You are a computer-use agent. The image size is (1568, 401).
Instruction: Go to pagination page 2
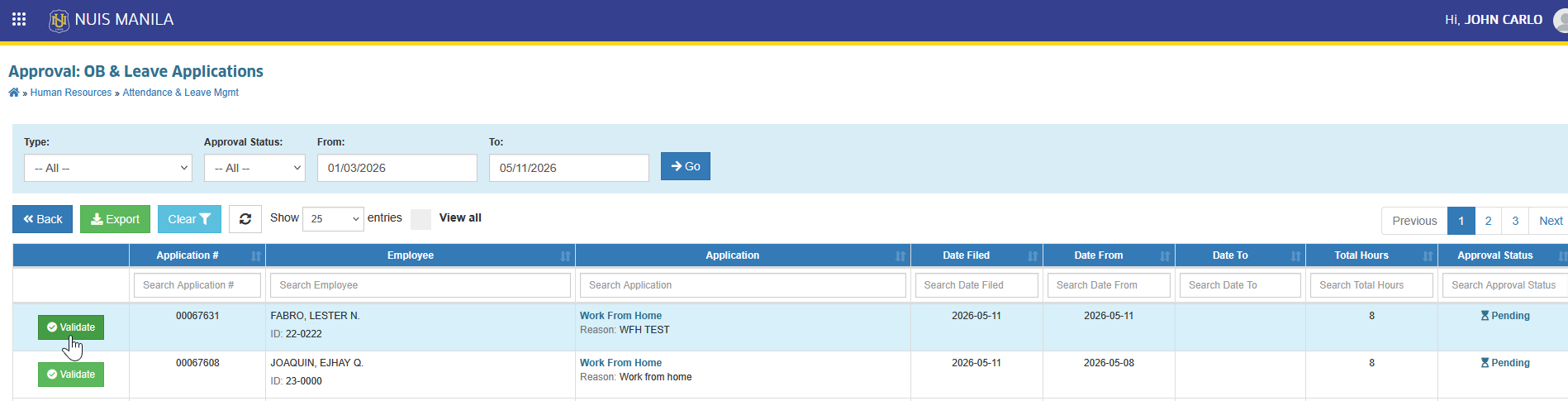click(1488, 221)
